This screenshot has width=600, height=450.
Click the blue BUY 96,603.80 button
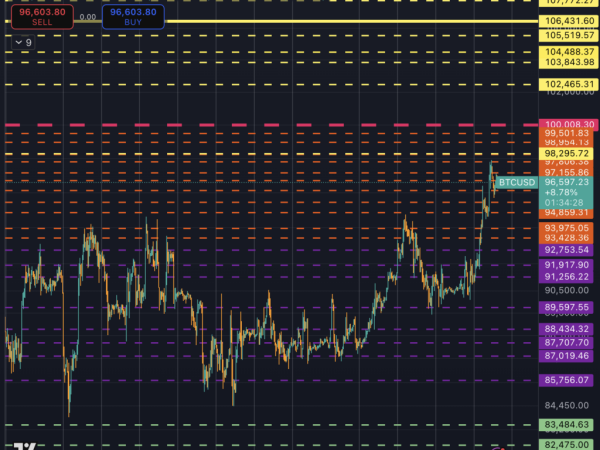(x=133, y=17)
